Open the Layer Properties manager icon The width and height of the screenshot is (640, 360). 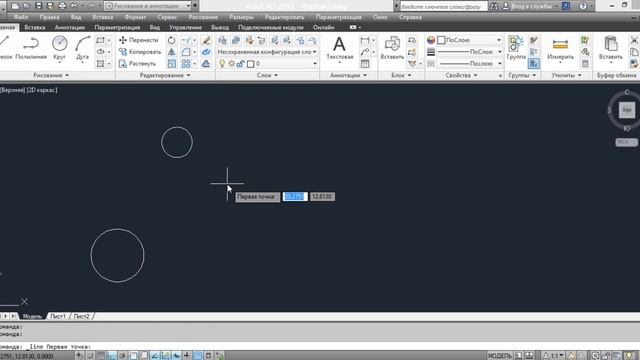click(x=222, y=40)
